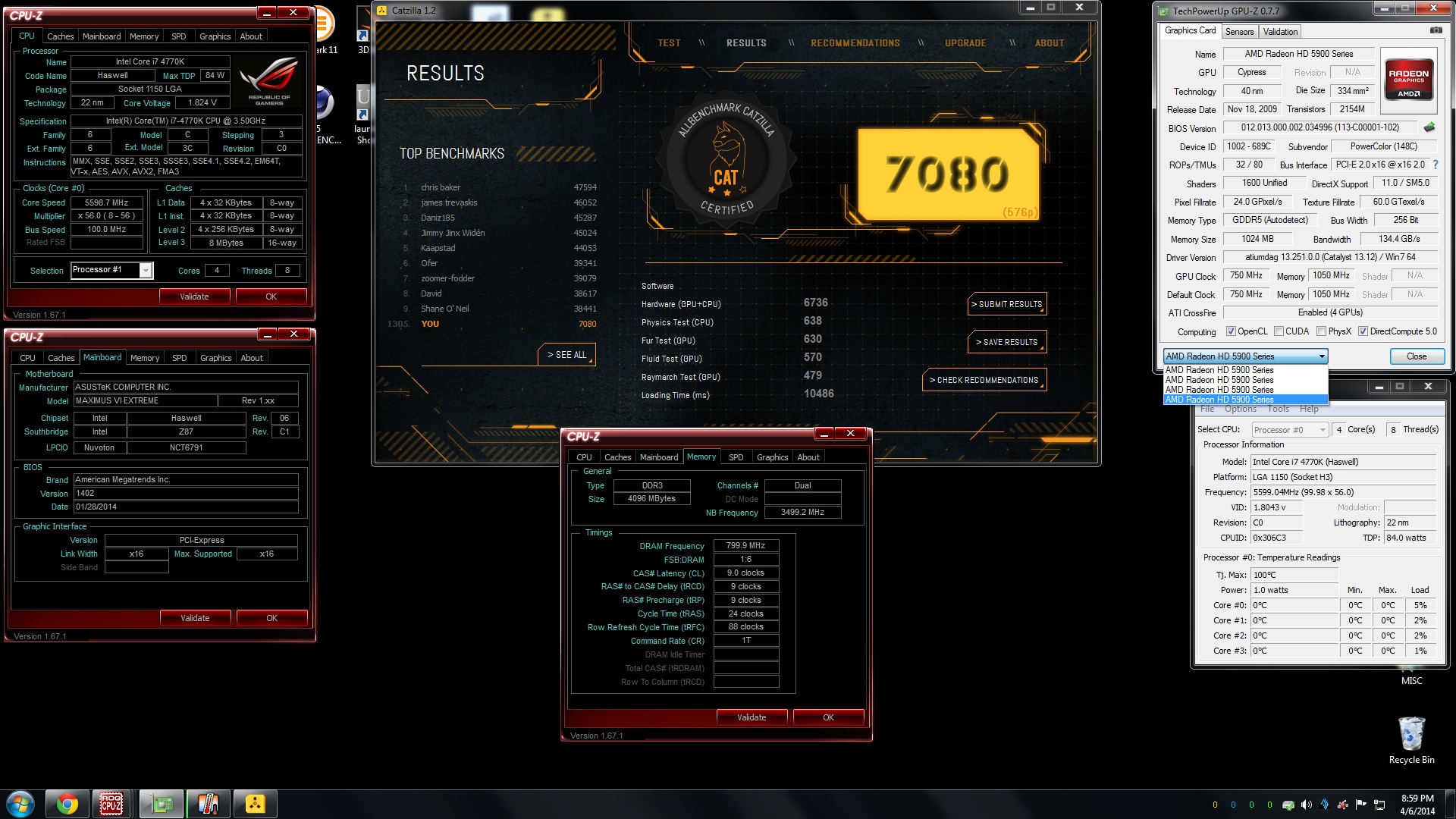This screenshot has width=1456, height=819.
Task: Select Catzilla RESULTS menu item
Action: point(746,43)
